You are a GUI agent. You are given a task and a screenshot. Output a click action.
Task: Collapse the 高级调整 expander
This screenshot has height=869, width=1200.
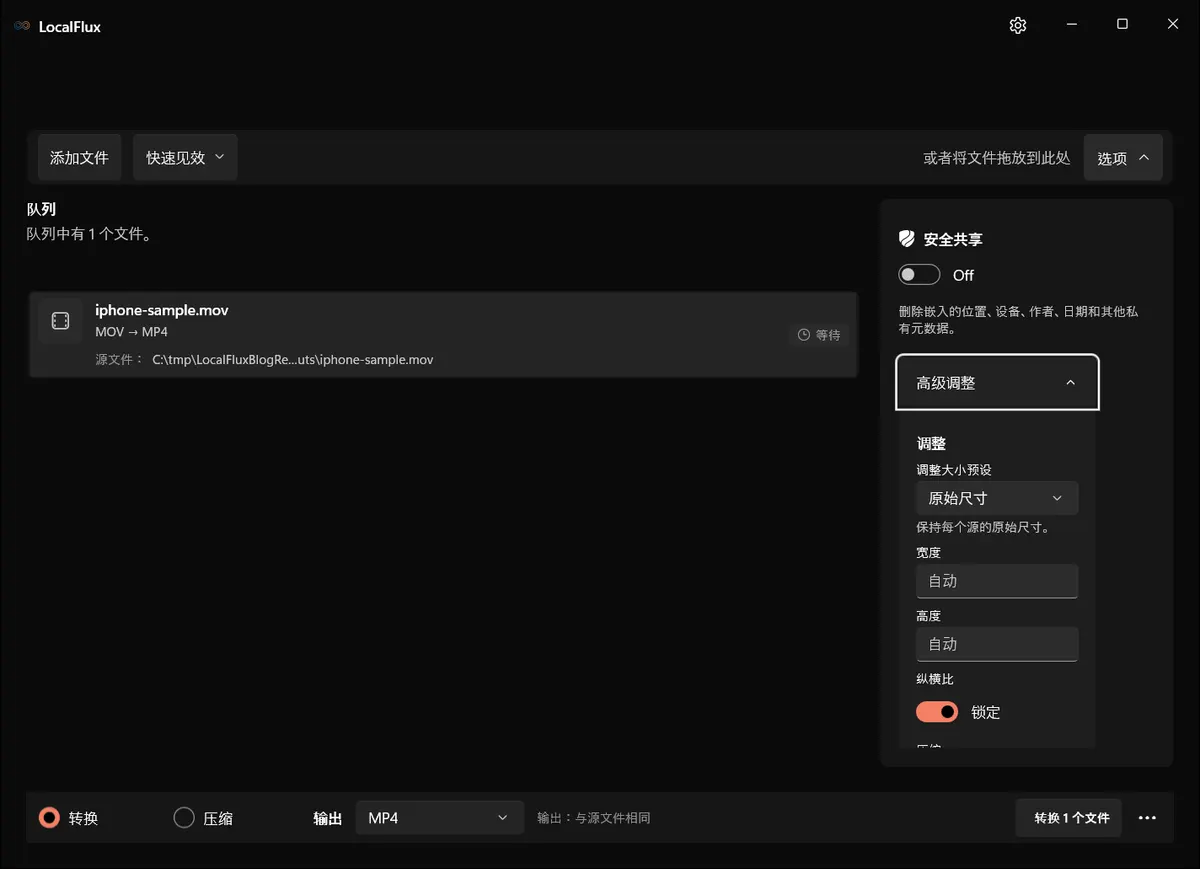pos(997,382)
